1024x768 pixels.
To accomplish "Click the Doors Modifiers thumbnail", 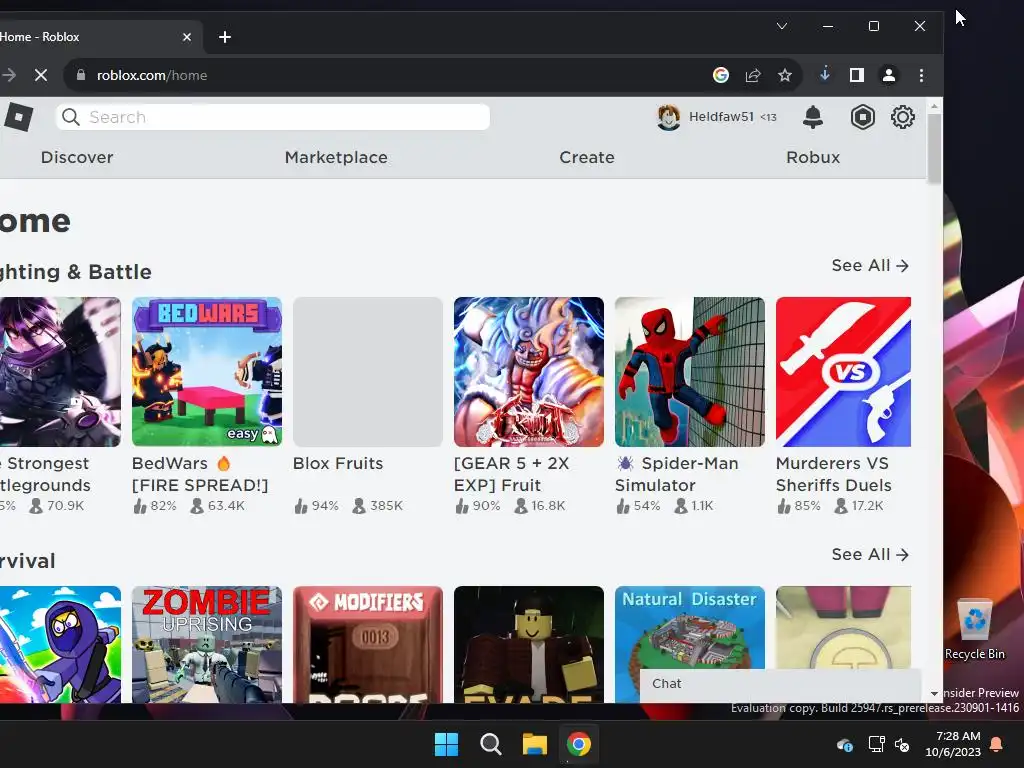I will point(368,645).
